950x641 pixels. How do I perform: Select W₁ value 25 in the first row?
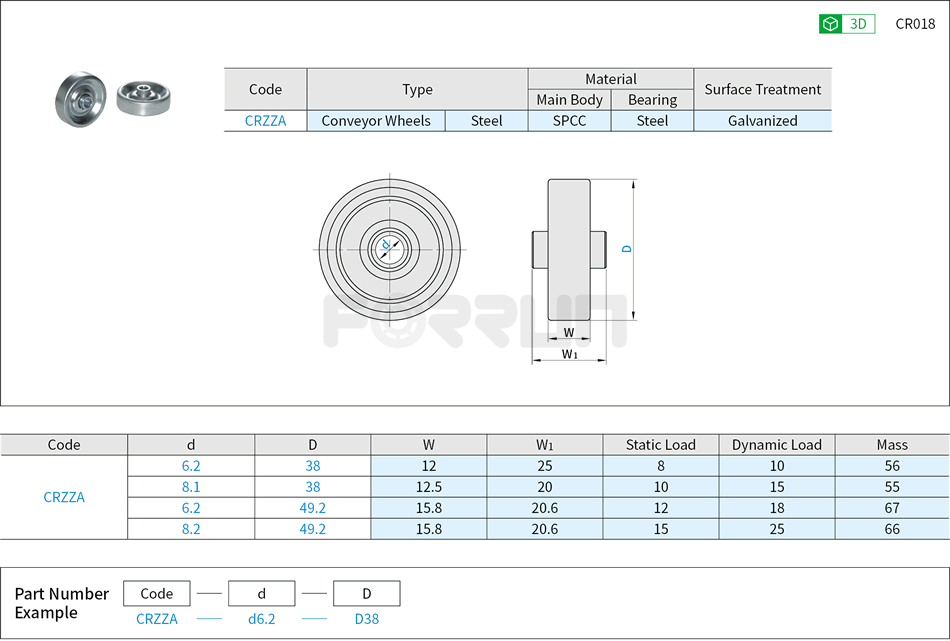click(545, 465)
